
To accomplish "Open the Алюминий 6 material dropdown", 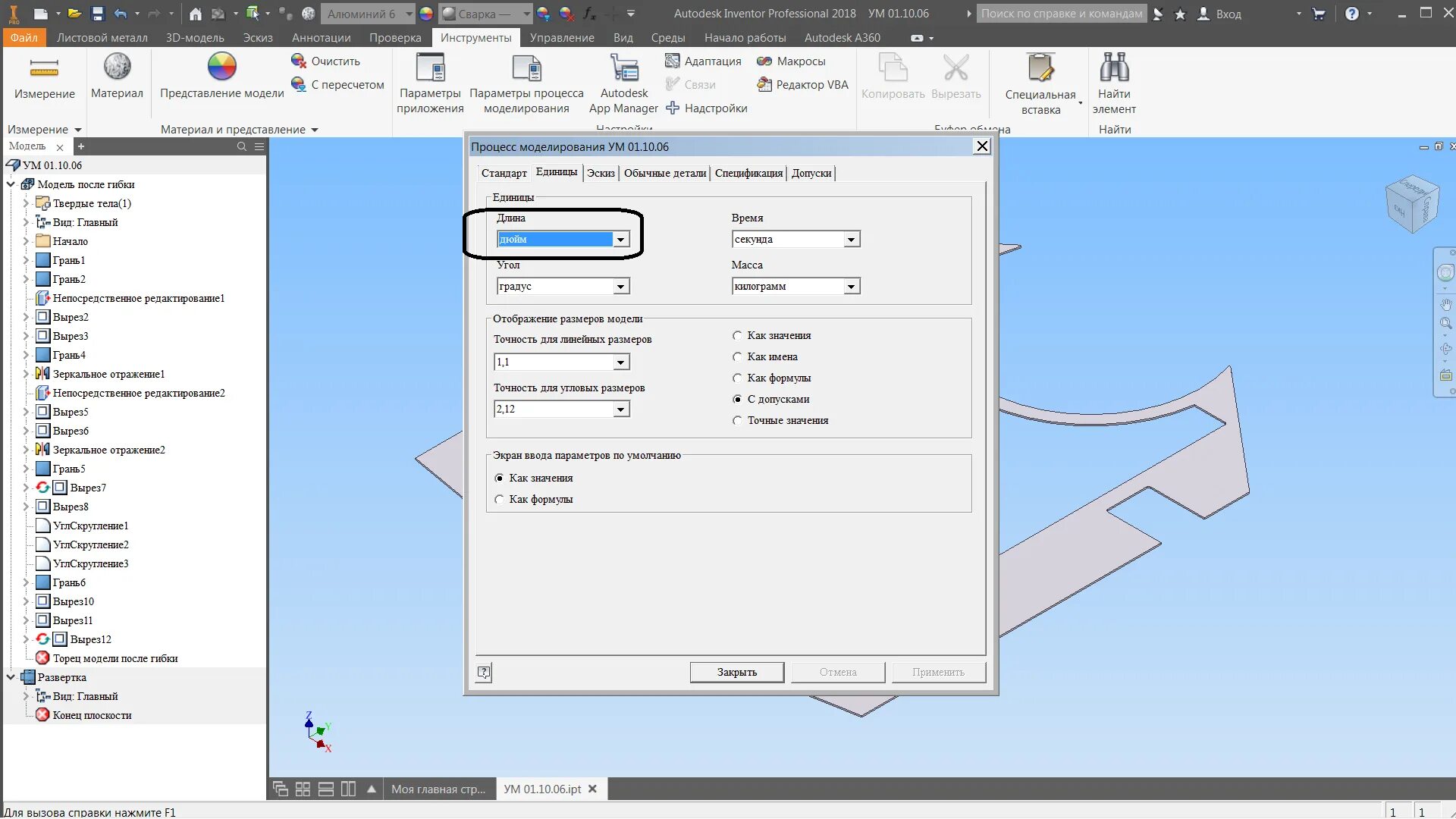I will pos(409,14).
